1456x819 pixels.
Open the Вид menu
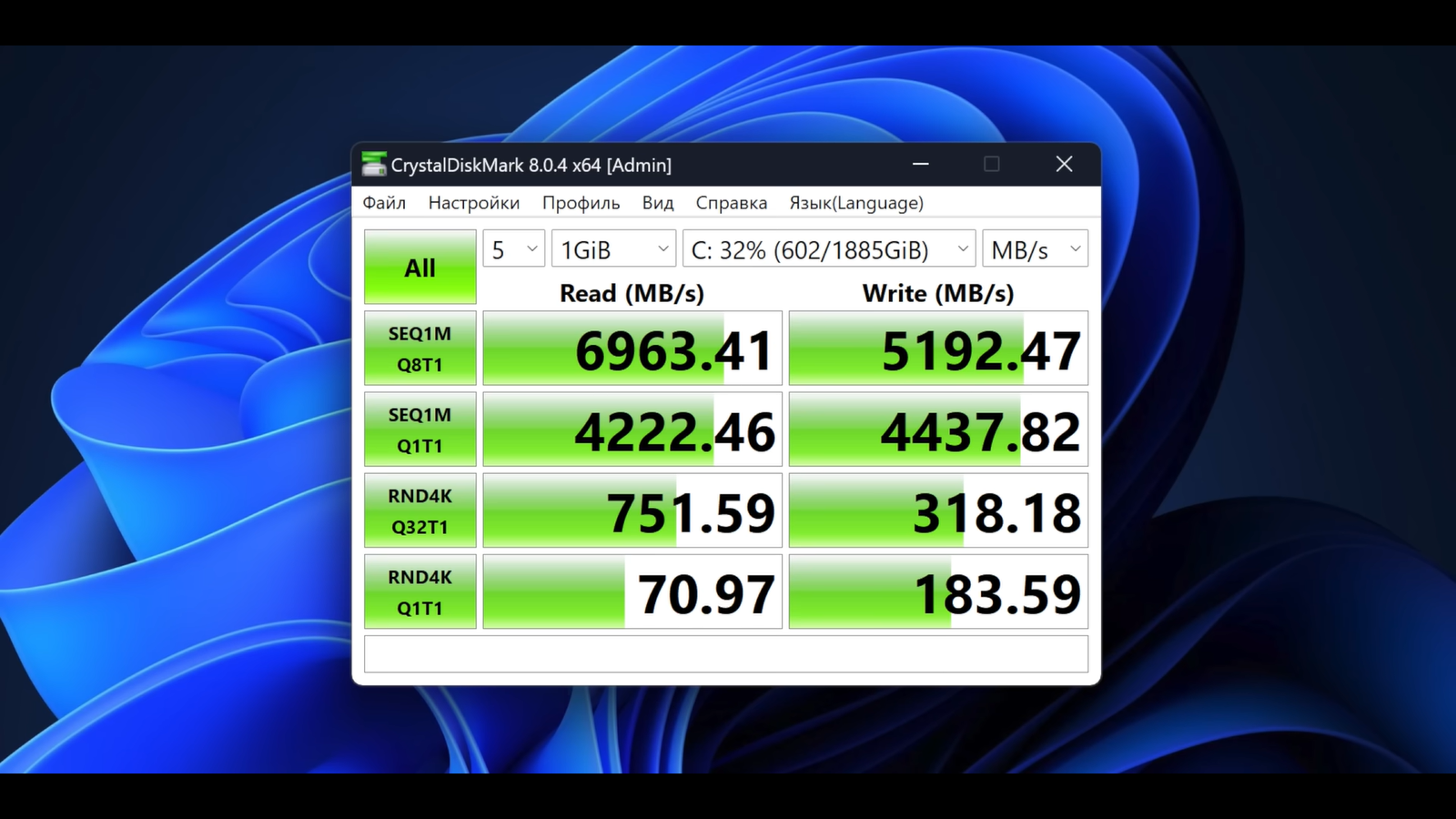[x=657, y=203]
